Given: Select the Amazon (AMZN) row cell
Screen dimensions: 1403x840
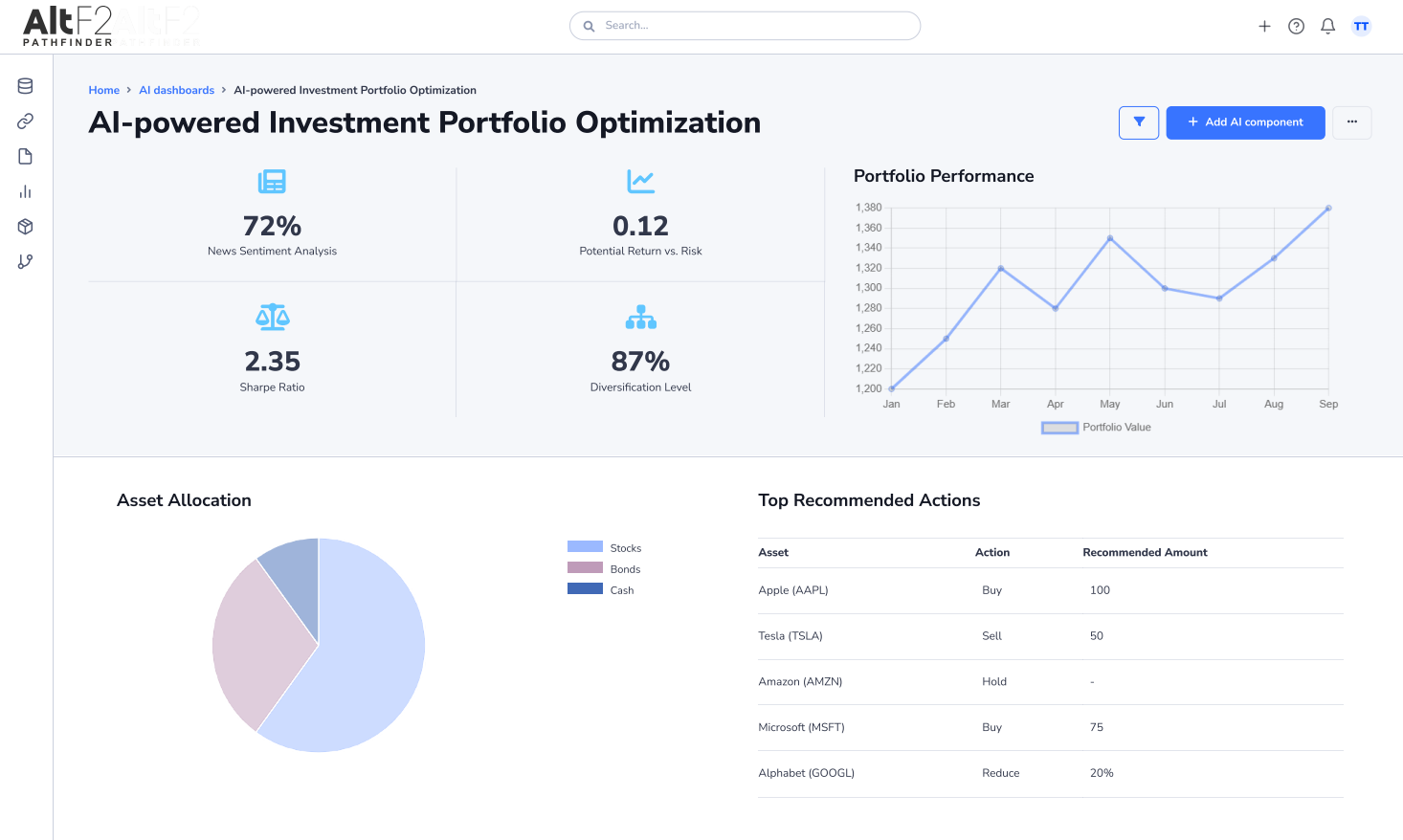Looking at the screenshot, I should pos(800,682).
